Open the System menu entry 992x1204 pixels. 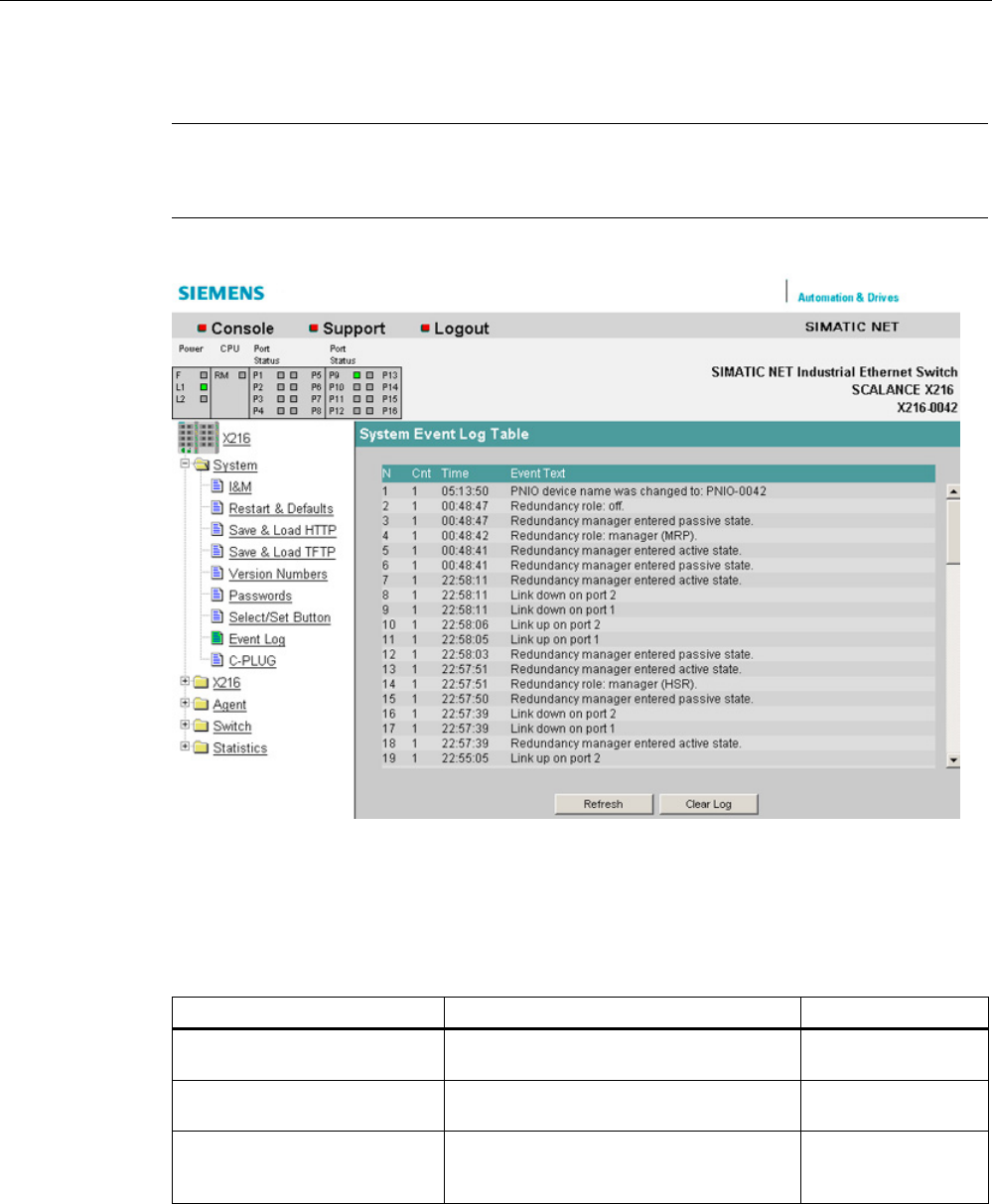(x=235, y=466)
